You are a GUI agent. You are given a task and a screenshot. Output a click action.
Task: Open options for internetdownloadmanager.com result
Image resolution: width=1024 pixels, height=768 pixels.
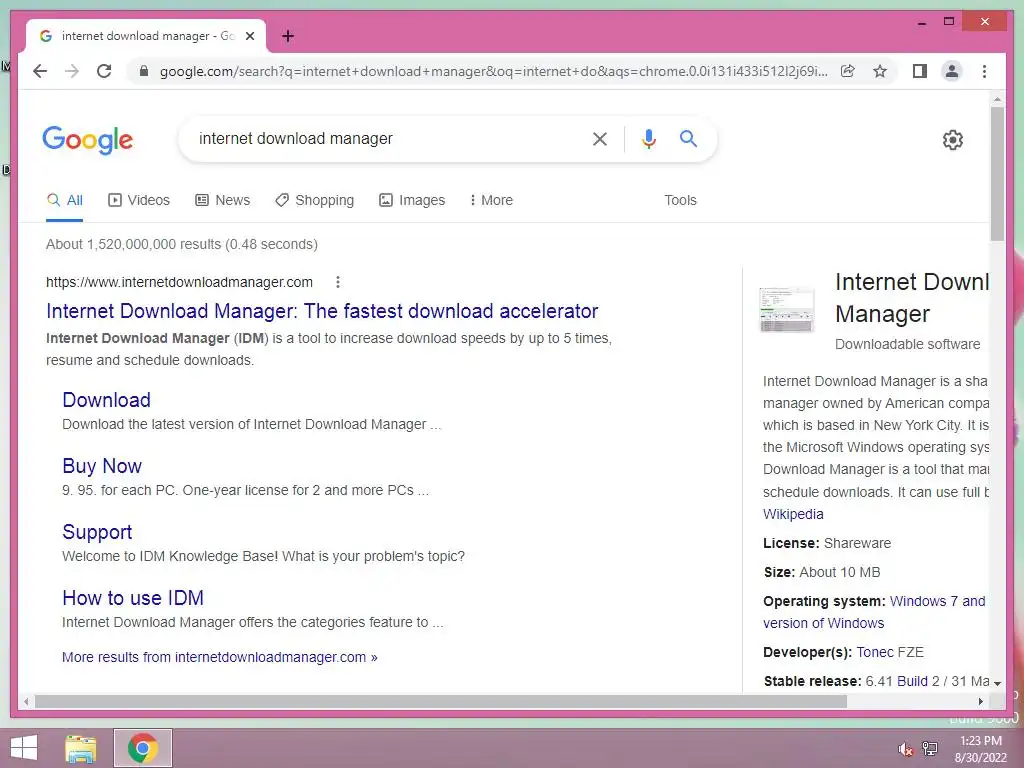338,282
